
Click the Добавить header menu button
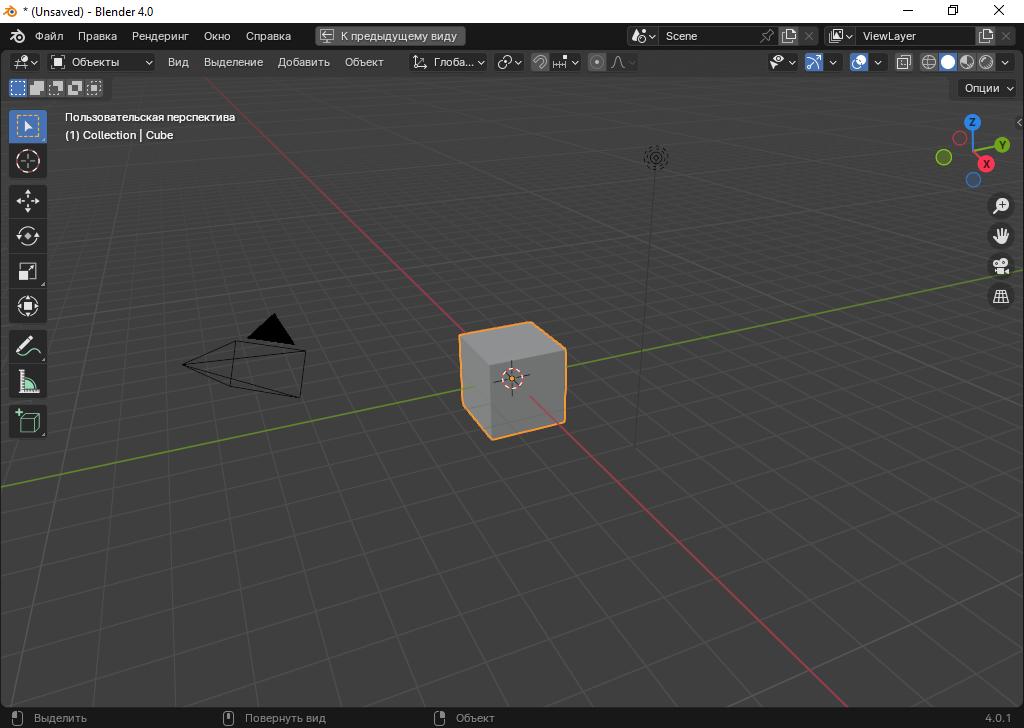pyautogui.click(x=304, y=62)
